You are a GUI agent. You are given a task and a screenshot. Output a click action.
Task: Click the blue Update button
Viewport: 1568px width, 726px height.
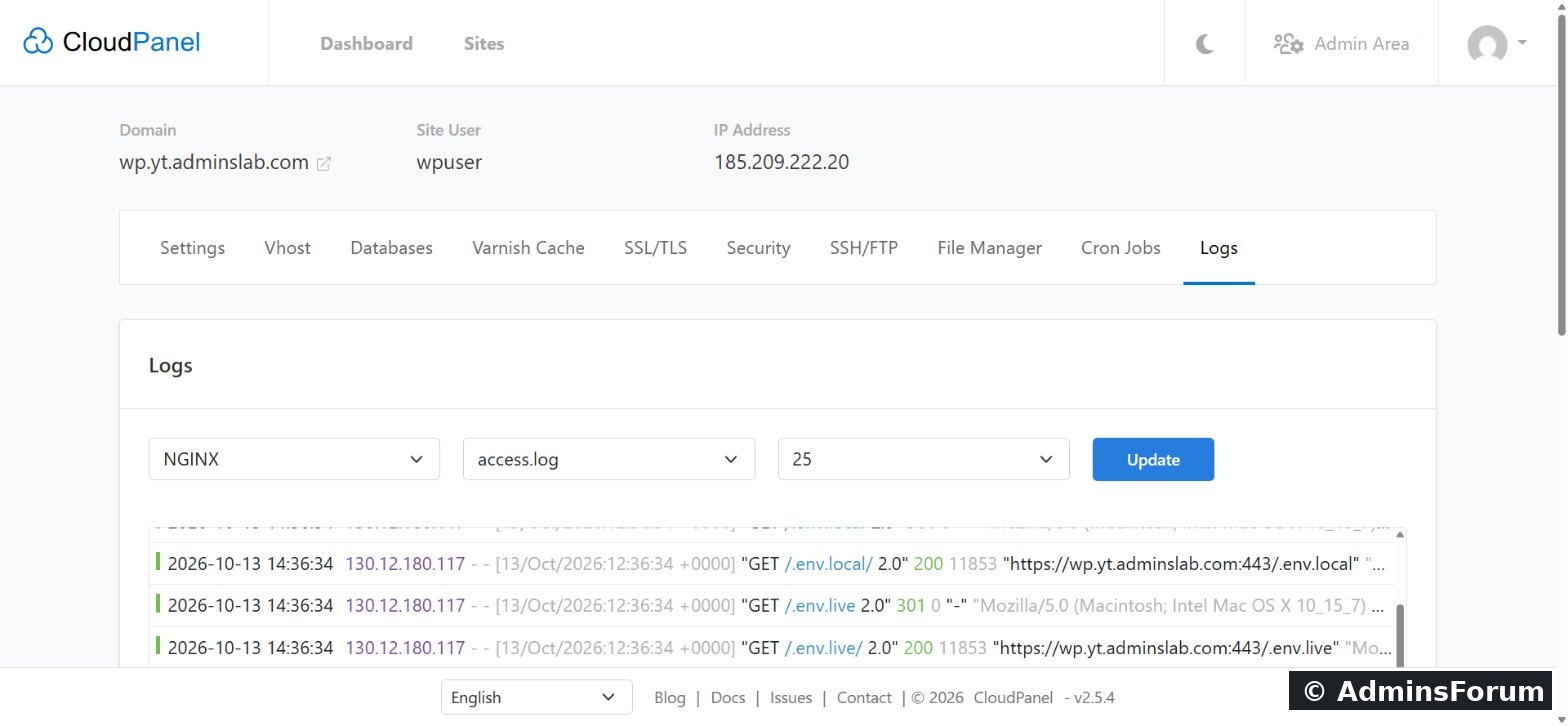1153,459
